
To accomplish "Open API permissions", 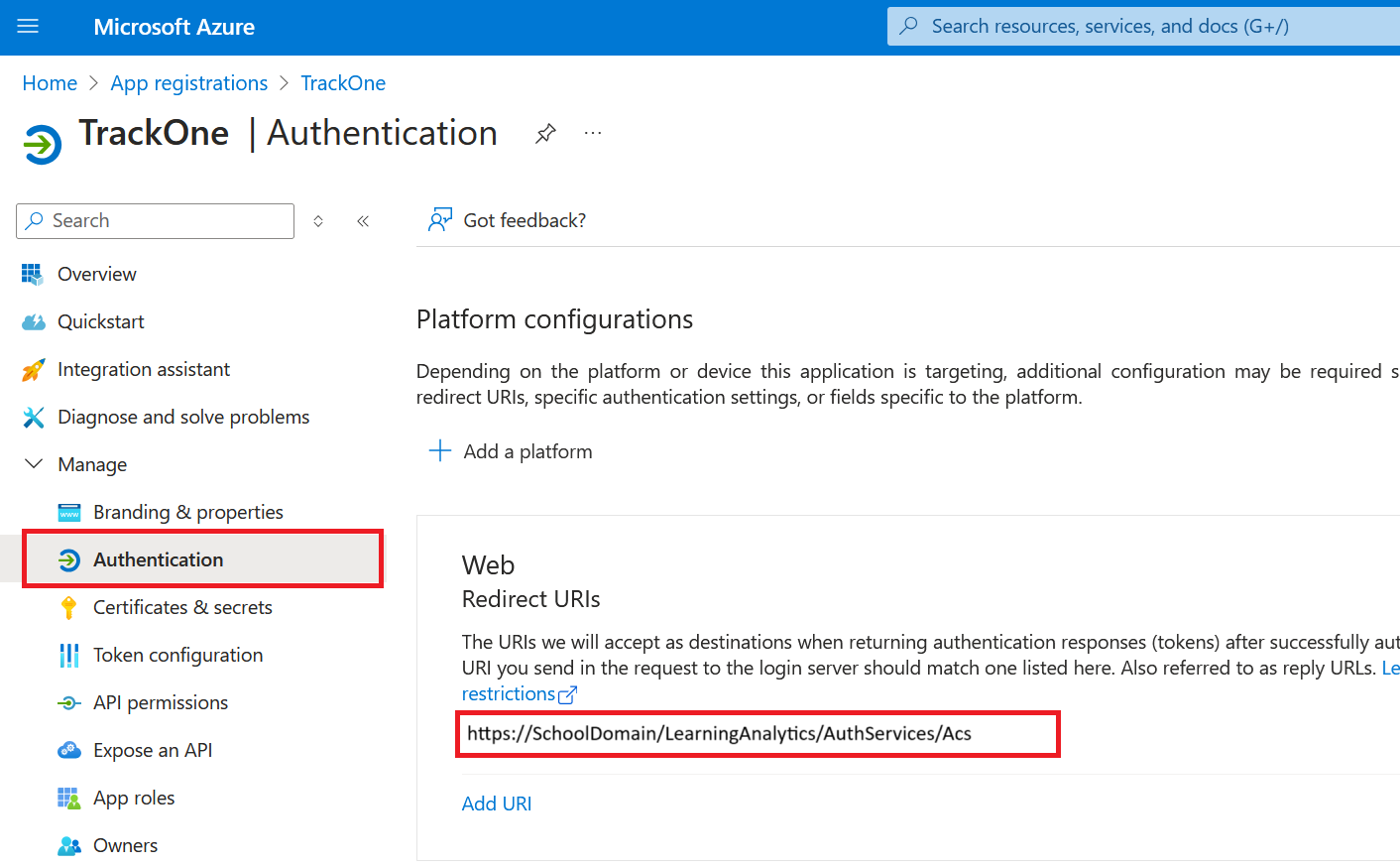I will (161, 702).
